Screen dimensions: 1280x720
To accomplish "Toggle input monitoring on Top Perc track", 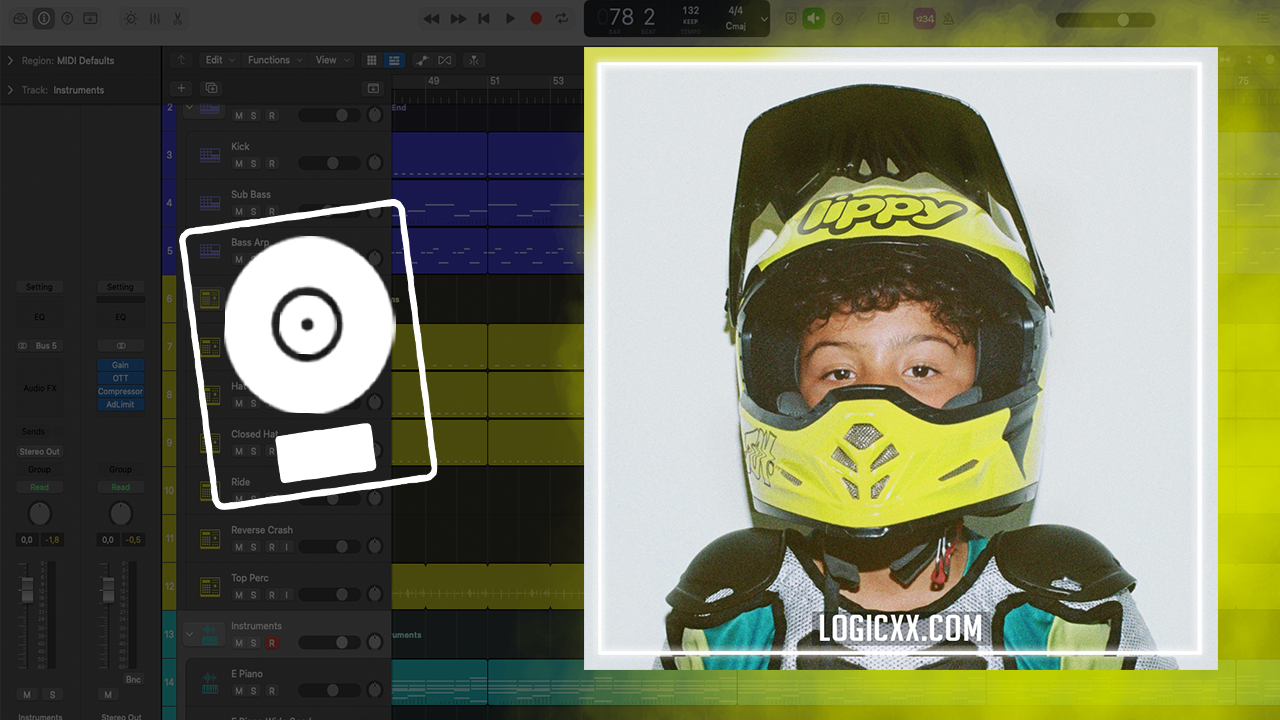I will (x=287, y=595).
